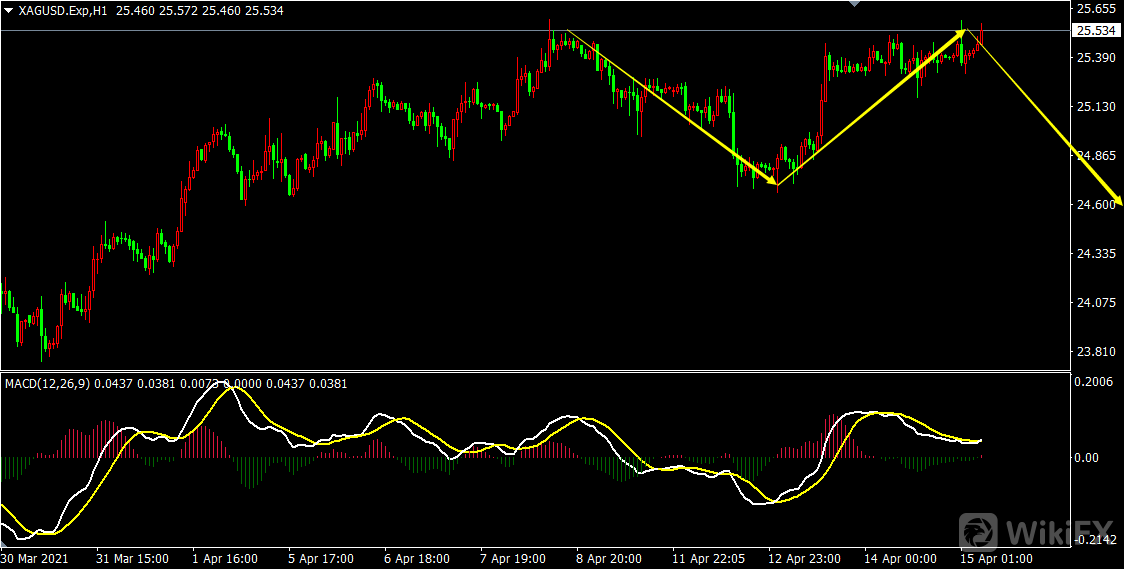Screen dimensions: 1124x569
Task: Click the -0.2142 MACD scale value
Action: pyautogui.click(x=1094, y=540)
